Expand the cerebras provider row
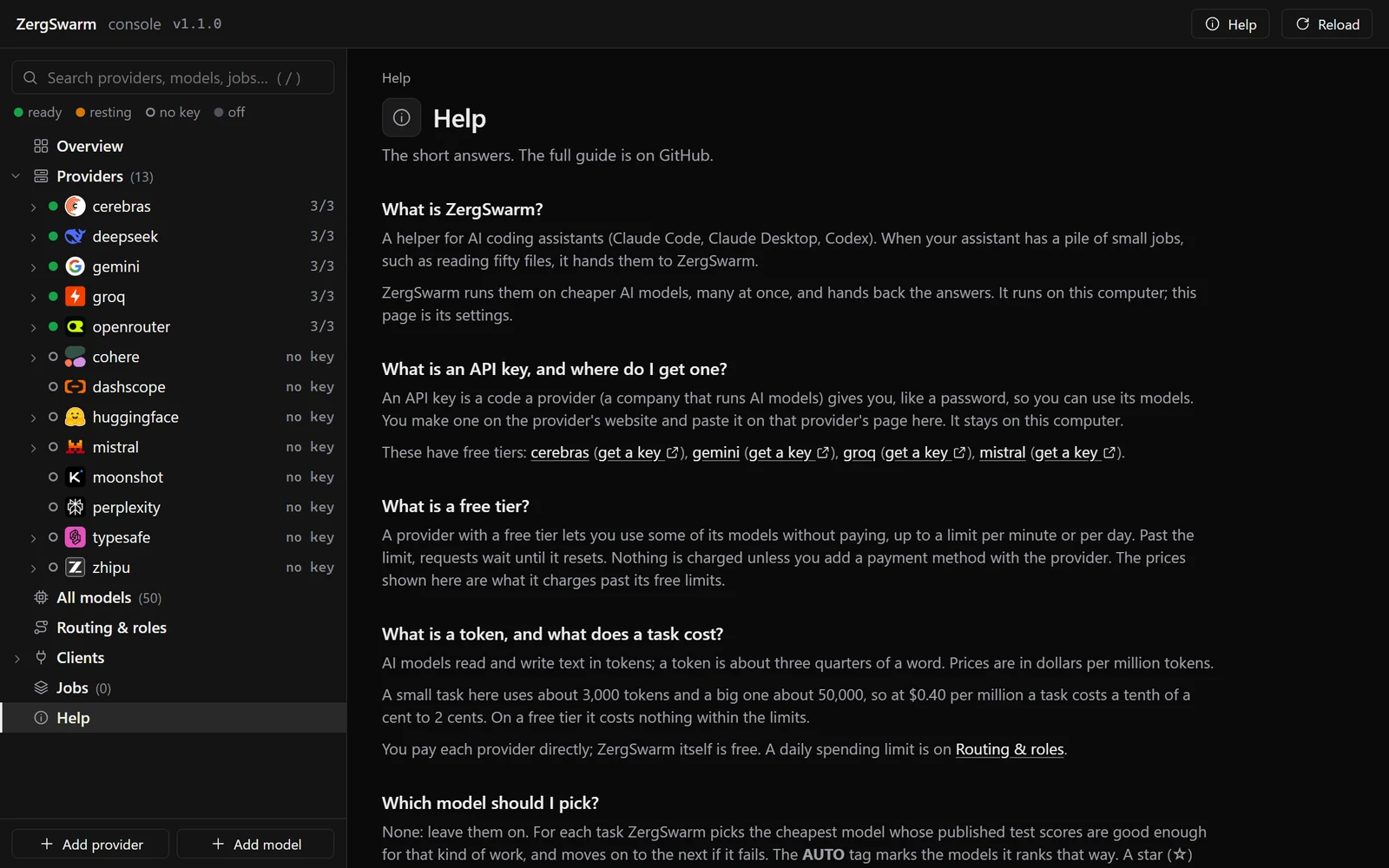Image resolution: width=1389 pixels, height=868 pixels. (x=33, y=207)
